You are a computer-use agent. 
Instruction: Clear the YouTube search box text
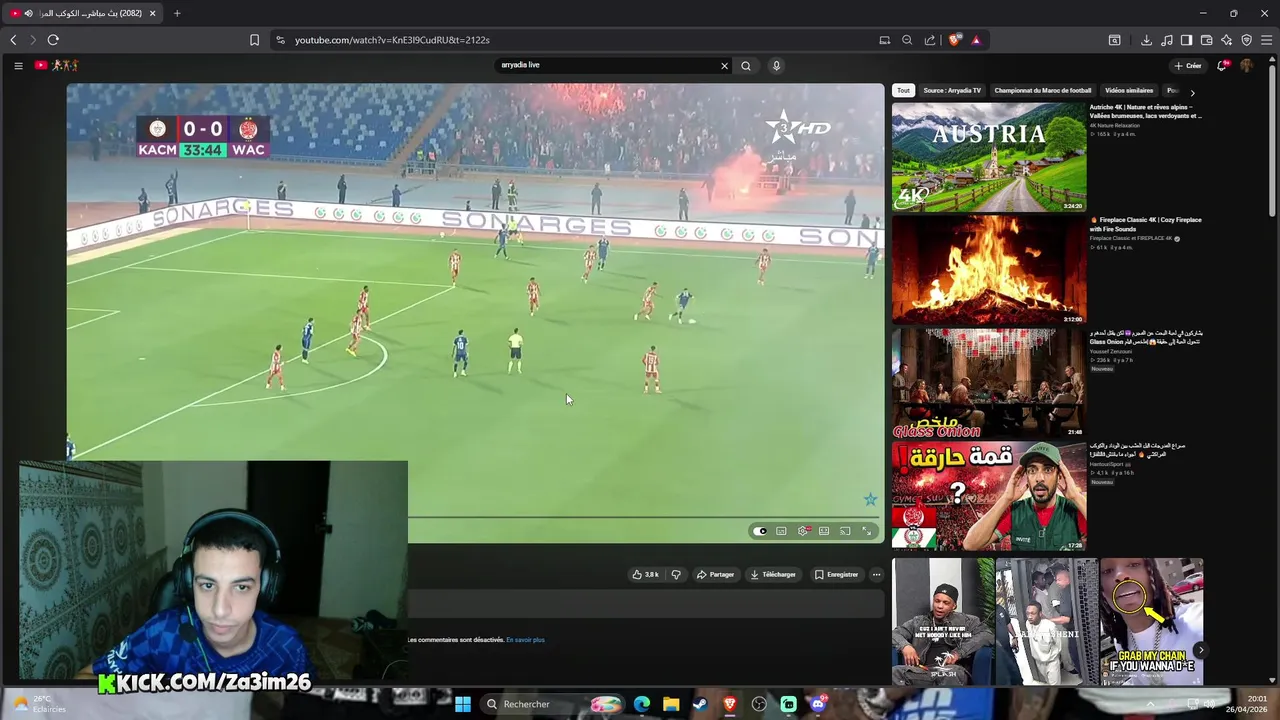coord(724,66)
